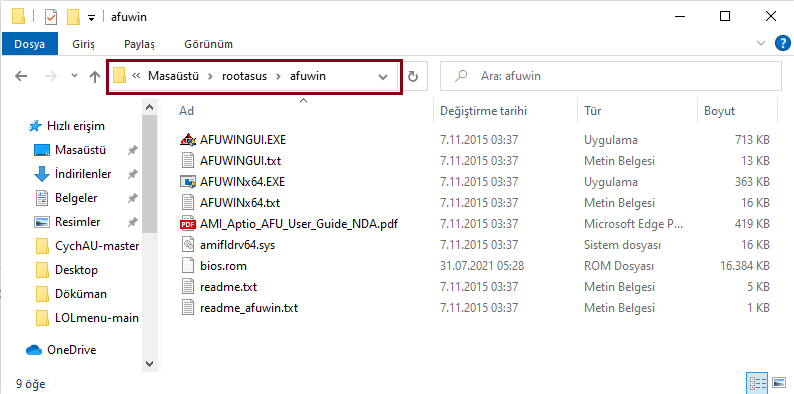Click the İndirilenler download arrow icon

pyautogui.click(x=42, y=174)
